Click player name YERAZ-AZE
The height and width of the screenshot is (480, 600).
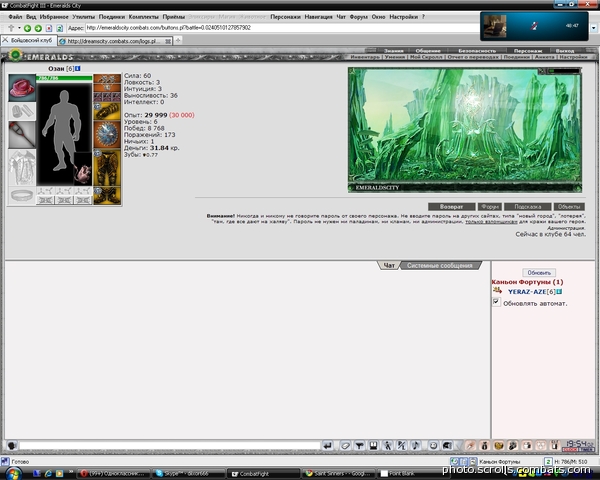(x=527, y=292)
